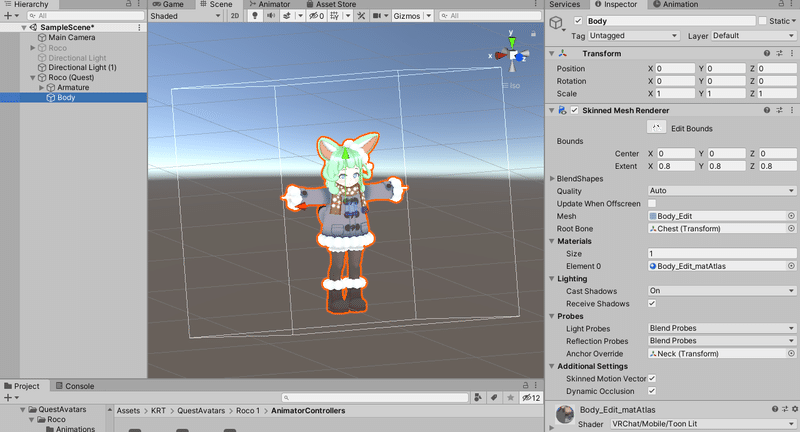Open the Tag dropdown set to Untagged

click(x=634, y=36)
